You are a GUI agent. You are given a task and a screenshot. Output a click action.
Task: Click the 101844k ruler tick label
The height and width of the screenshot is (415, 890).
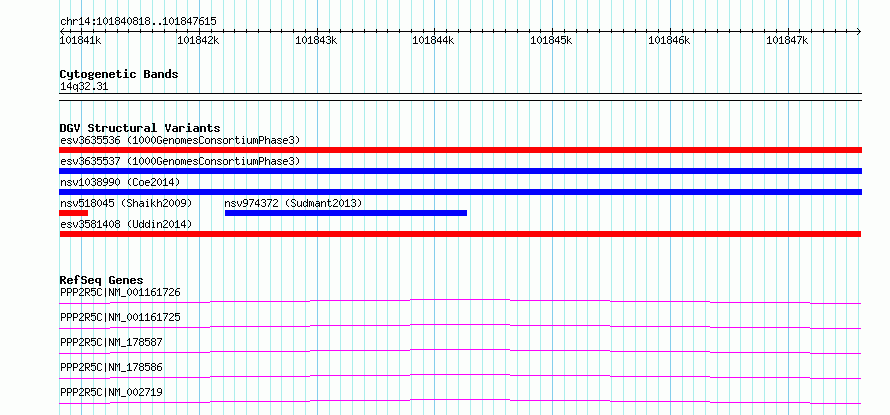(434, 40)
